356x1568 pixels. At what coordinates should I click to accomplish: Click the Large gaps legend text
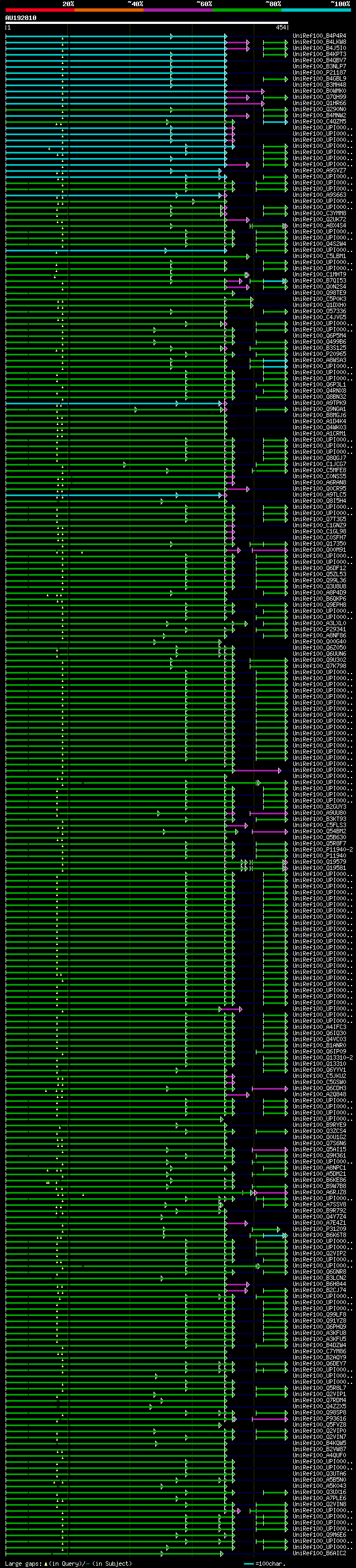68,1564
